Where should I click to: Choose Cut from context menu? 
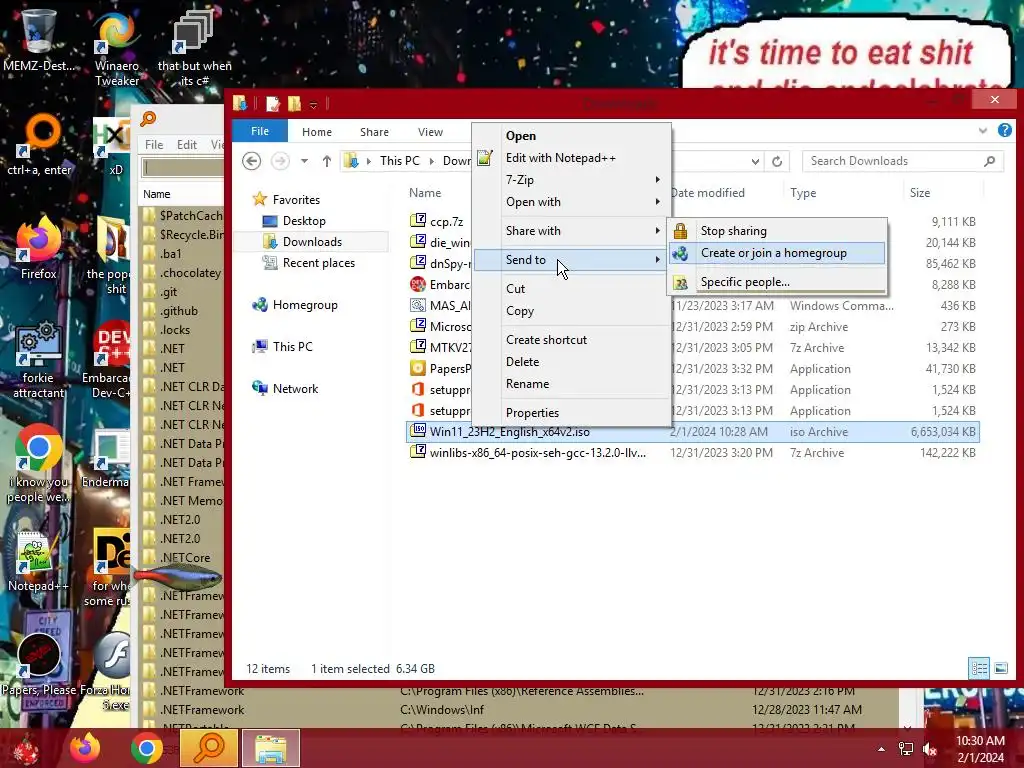coord(571,289)
